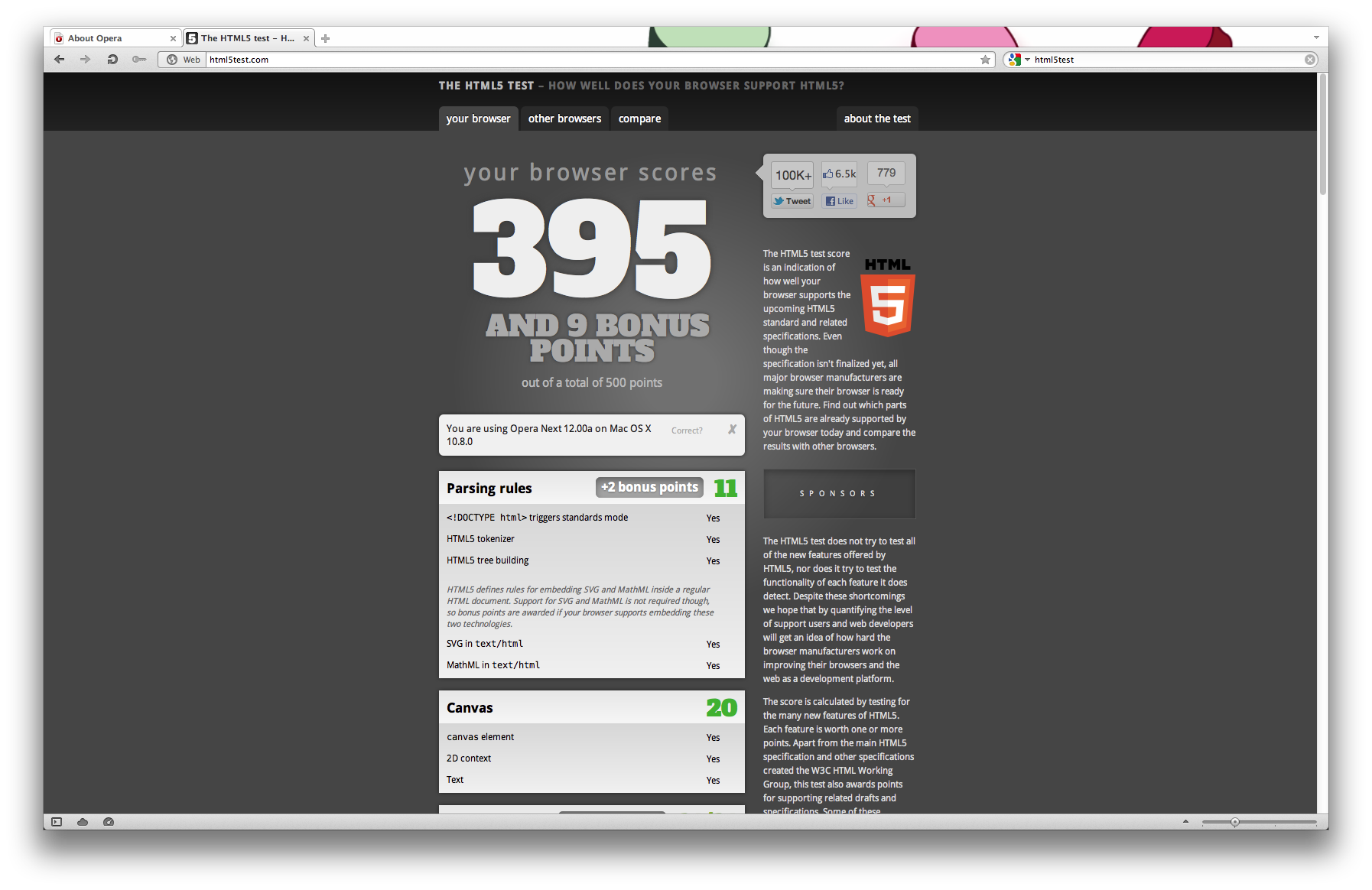This screenshot has width=1372, height=890.
Task: Toggle the panels sidebar button in status bar
Action: [x=57, y=822]
